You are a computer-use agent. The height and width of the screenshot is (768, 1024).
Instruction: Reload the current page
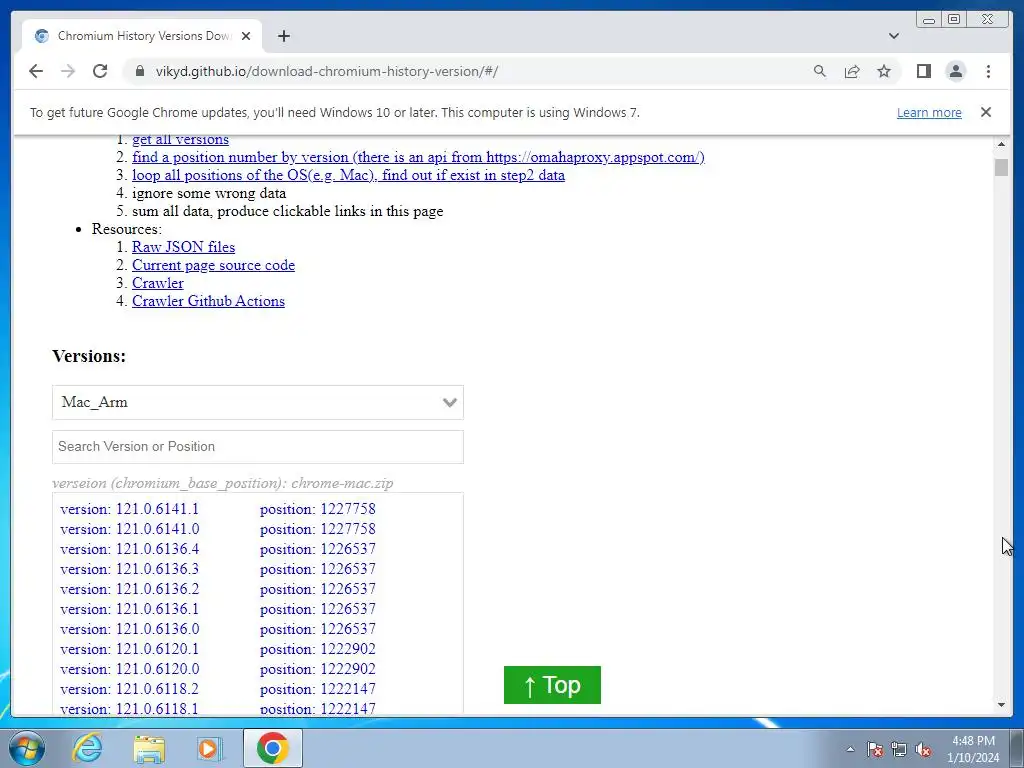pyautogui.click(x=100, y=71)
